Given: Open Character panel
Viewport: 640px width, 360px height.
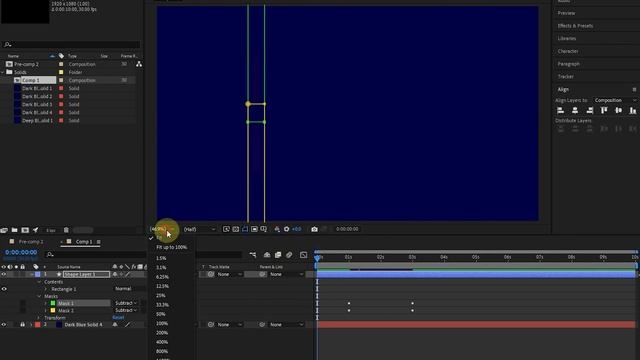Looking at the screenshot, I should coord(568,51).
